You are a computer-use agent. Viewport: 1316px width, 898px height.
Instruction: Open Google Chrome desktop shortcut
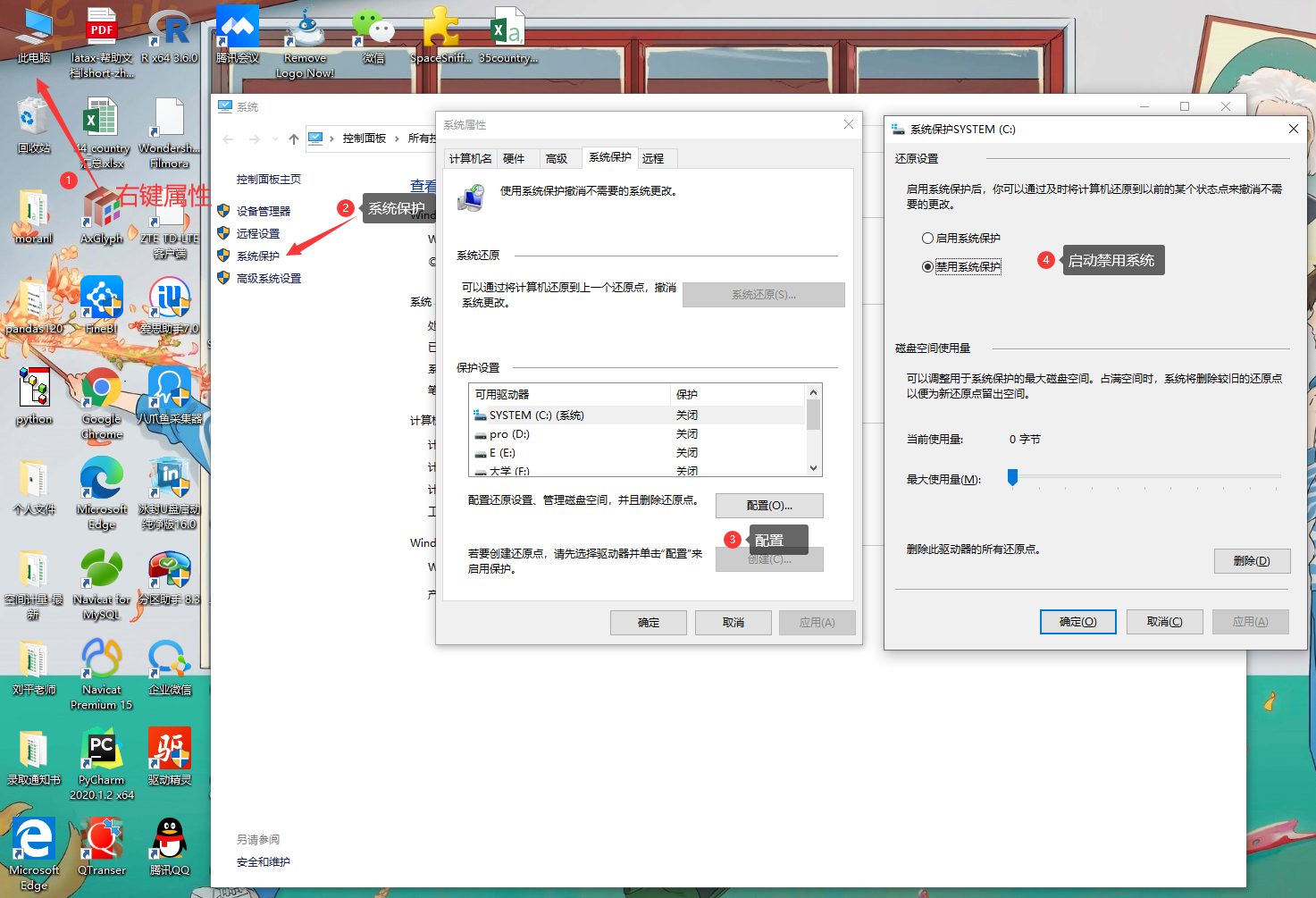point(102,402)
